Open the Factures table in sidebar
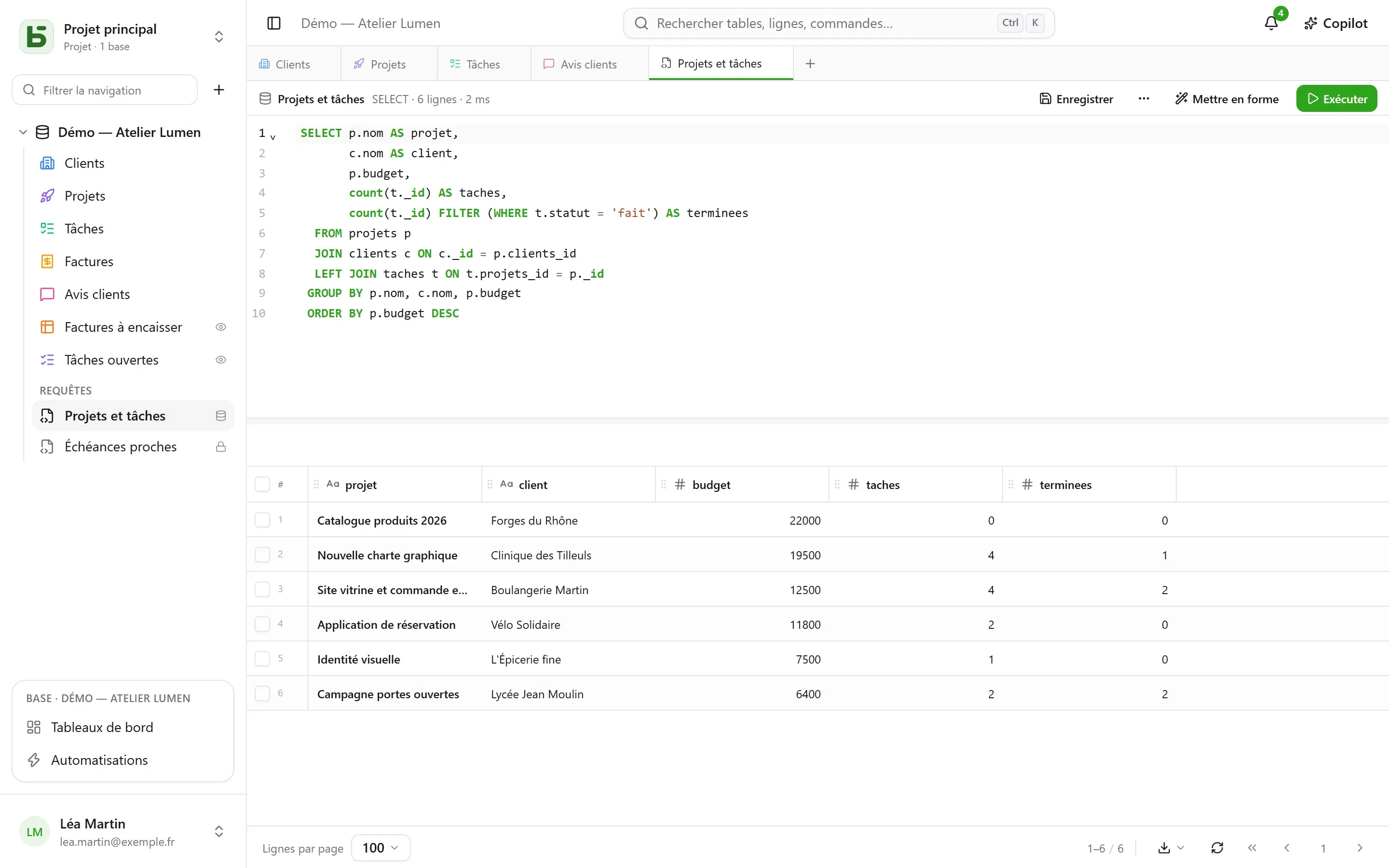1389x868 pixels. coord(133,261)
